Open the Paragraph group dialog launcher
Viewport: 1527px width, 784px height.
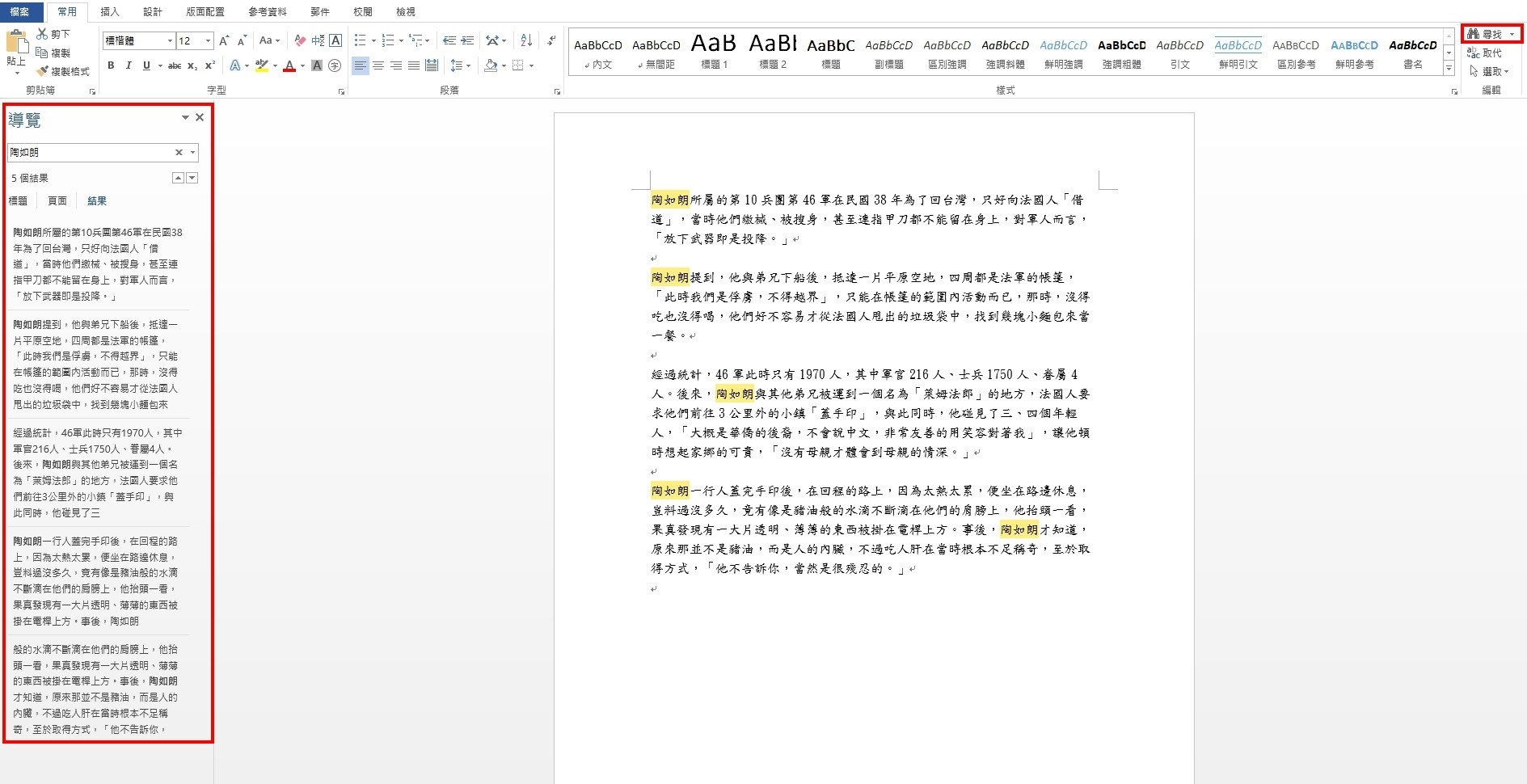point(557,91)
